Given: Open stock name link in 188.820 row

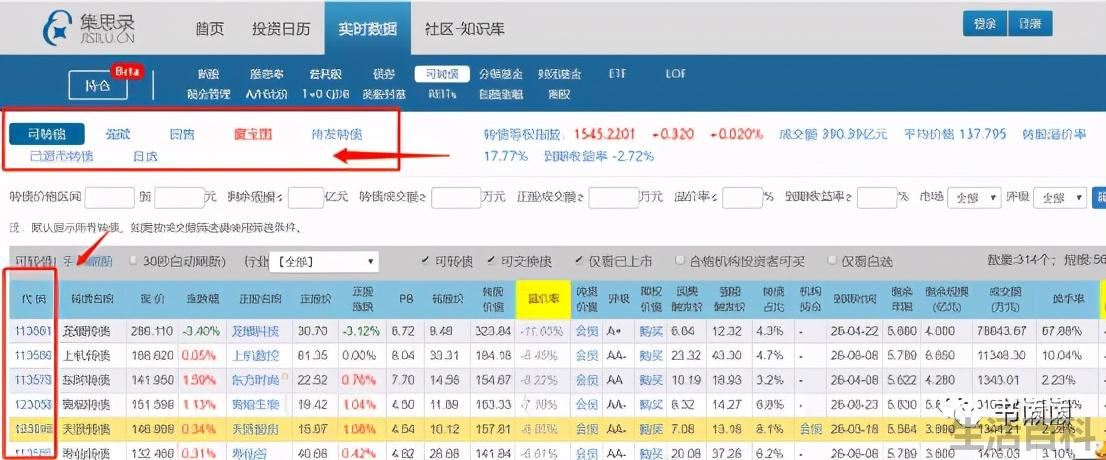Looking at the screenshot, I should [255, 354].
